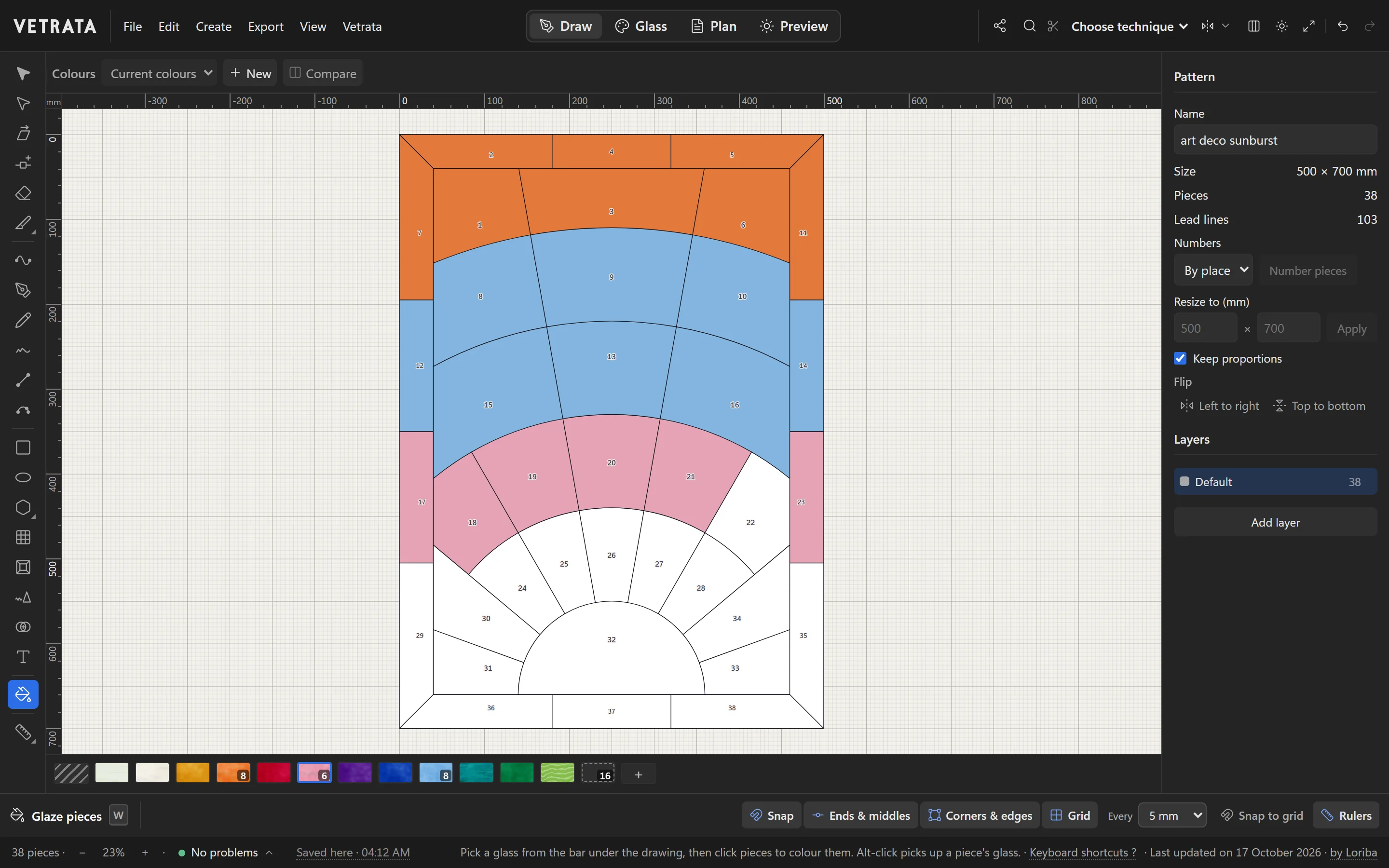The width and height of the screenshot is (1389, 868).
Task: Expand the No problems status panel
Action: click(226, 853)
